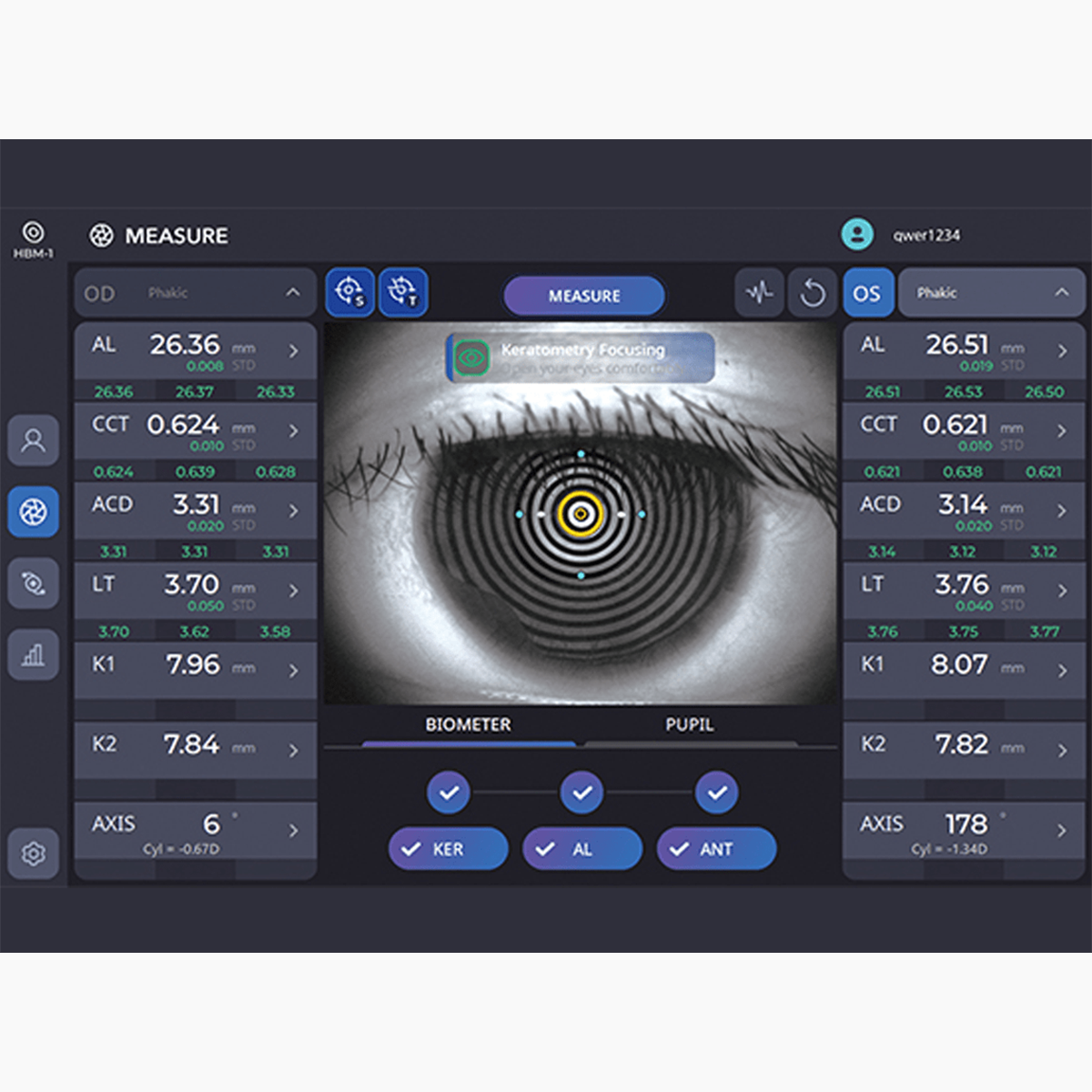Click OS Cyl = -1.34D text
Image resolution: width=1092 pixels, height=1092 pixels.
(x=949, y=849)
